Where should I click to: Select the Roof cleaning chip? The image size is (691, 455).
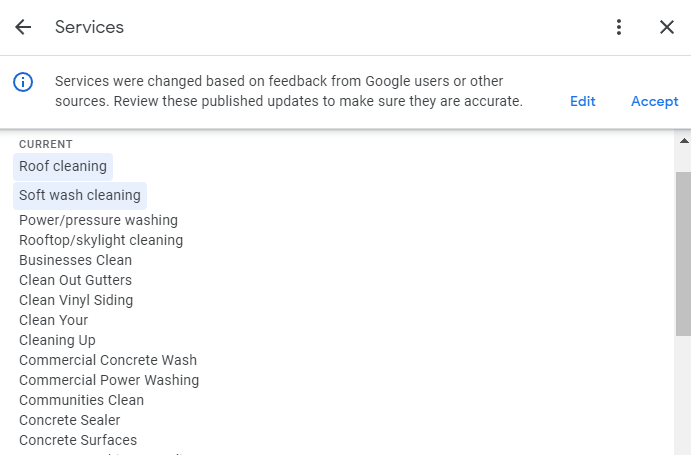pos(63,166)
